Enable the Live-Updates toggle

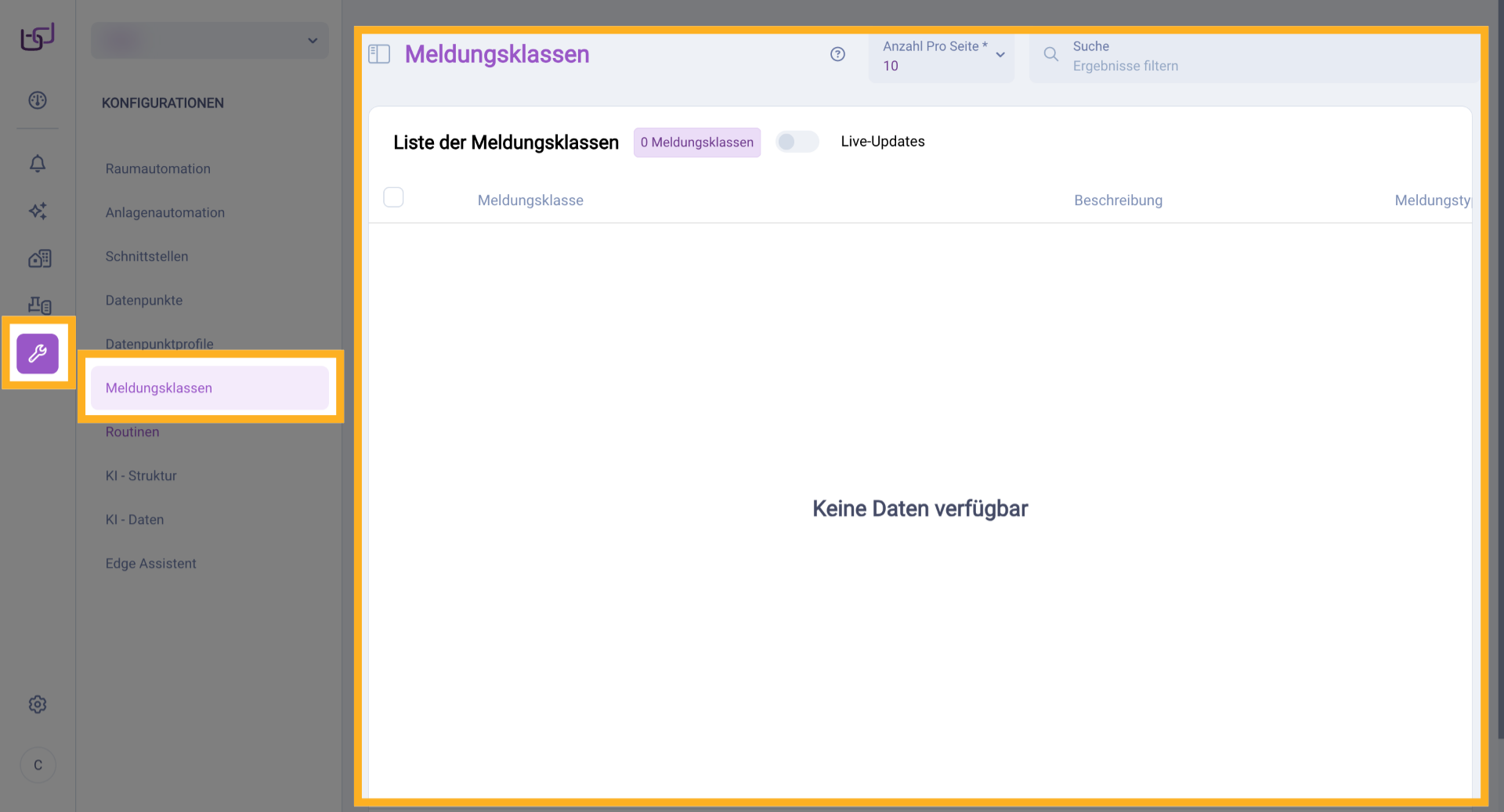coord(797,142)
